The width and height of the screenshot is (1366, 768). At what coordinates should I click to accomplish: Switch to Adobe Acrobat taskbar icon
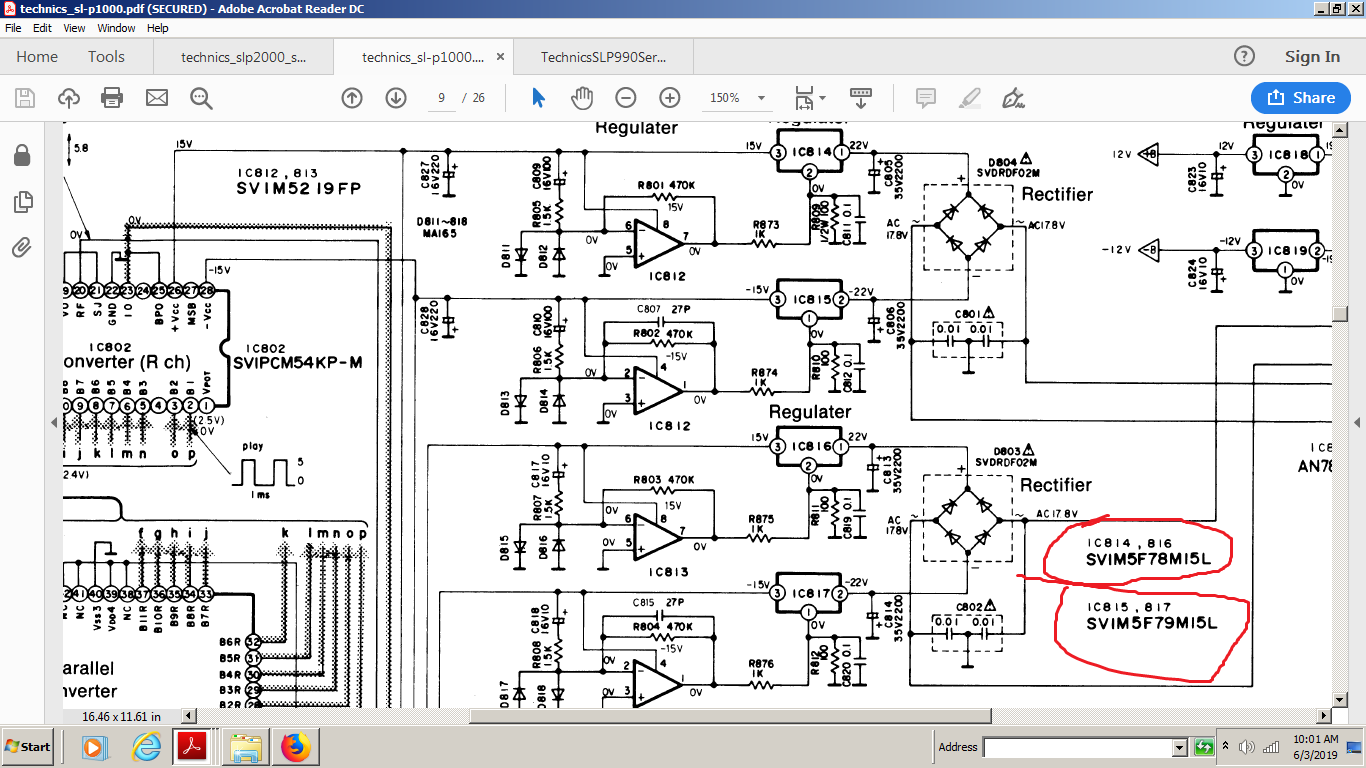(191, 747)
